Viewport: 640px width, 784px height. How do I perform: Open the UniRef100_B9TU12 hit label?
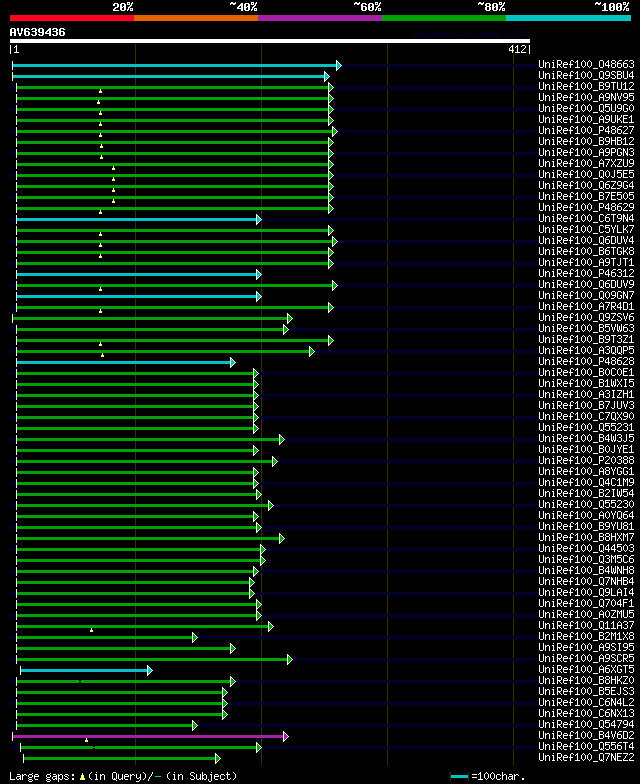[586, 86]
